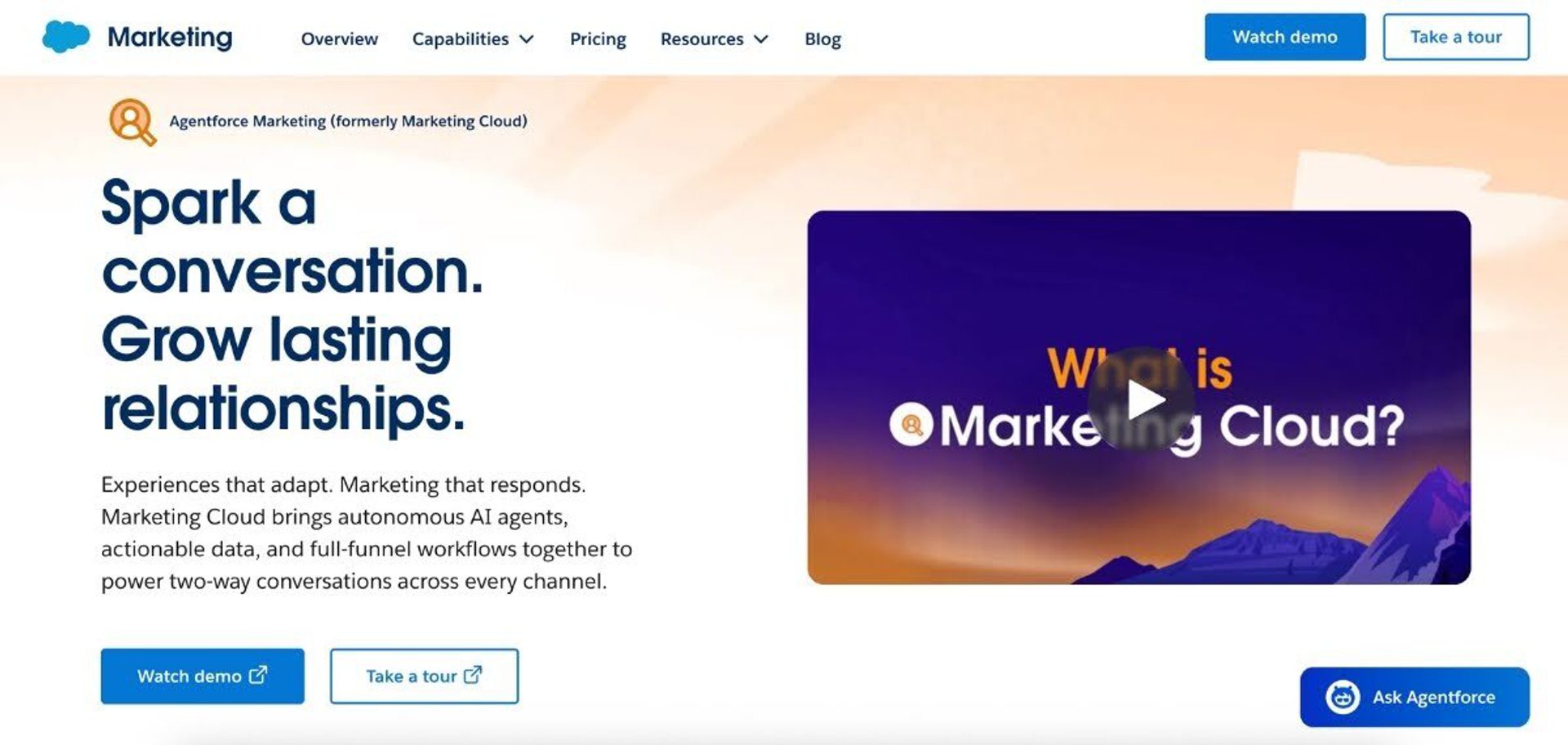Click the Salesforce cloud logo
The width and height of the screenshot is (1568, 745).
pos(66,37)
